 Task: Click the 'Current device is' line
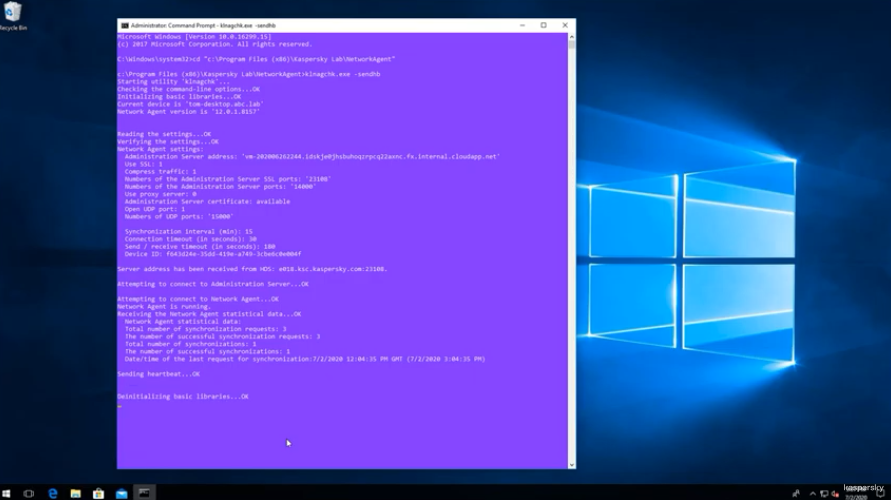point(190,104)
